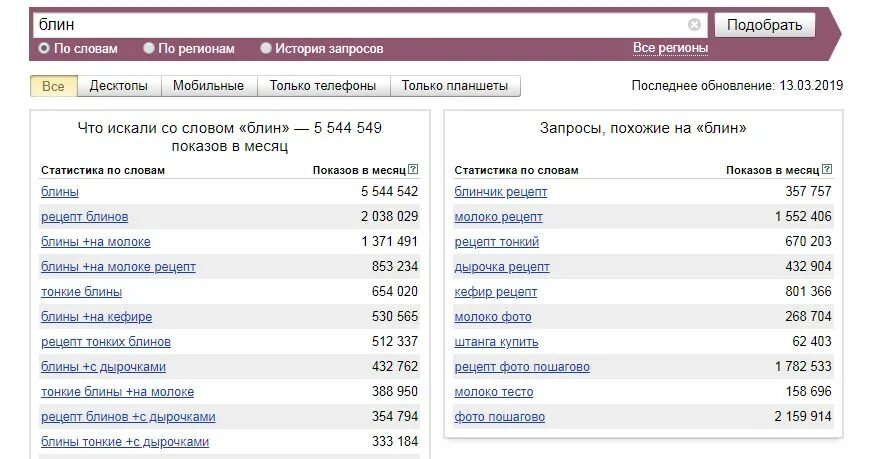Open the 'молоко фото' similar query
Screen dimensions: 871x459
pos(493,317)
